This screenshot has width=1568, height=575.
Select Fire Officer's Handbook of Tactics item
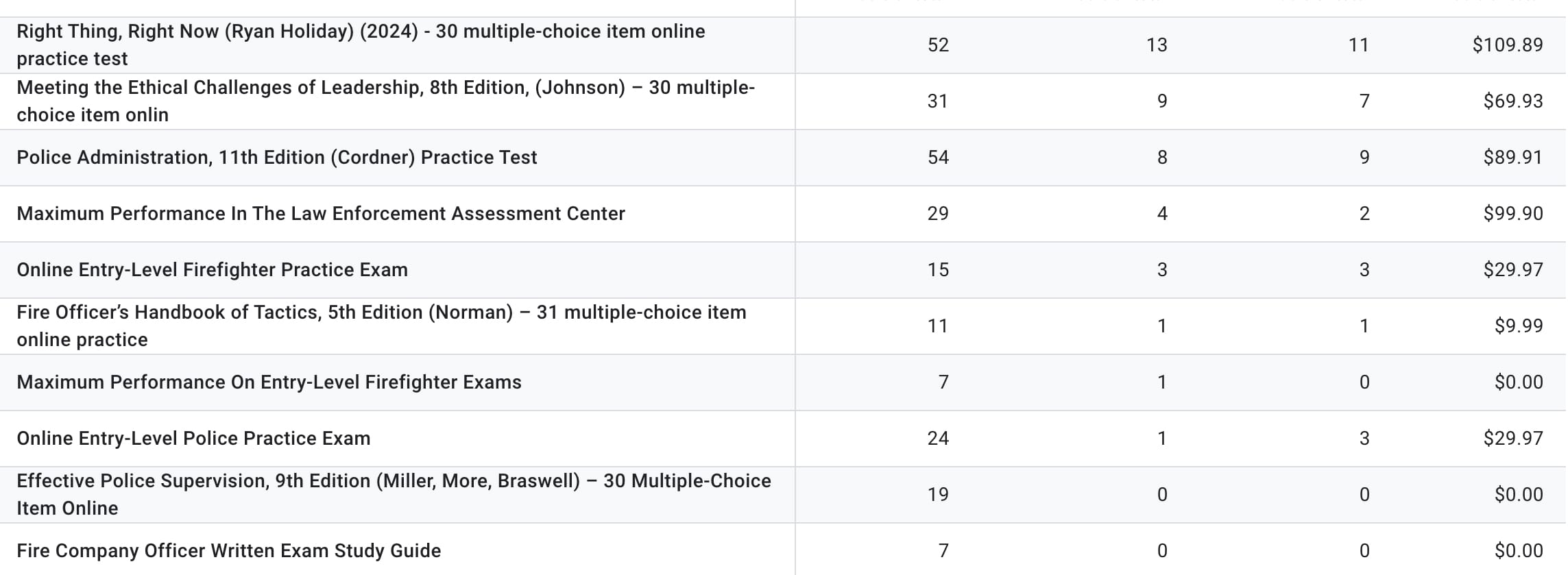click(381, 326)
